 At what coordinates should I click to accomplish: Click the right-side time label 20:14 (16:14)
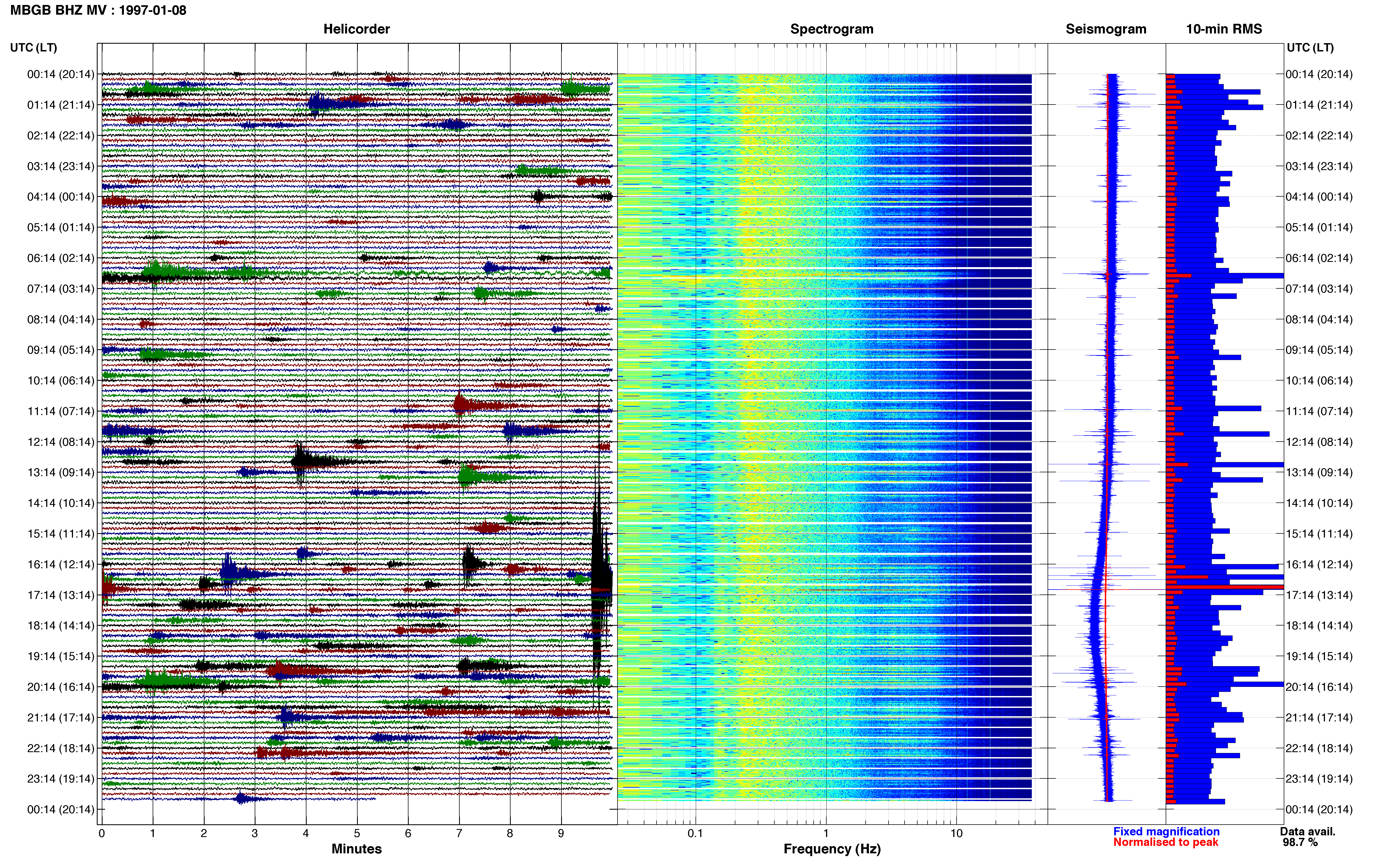click(x=1319, y=687)
